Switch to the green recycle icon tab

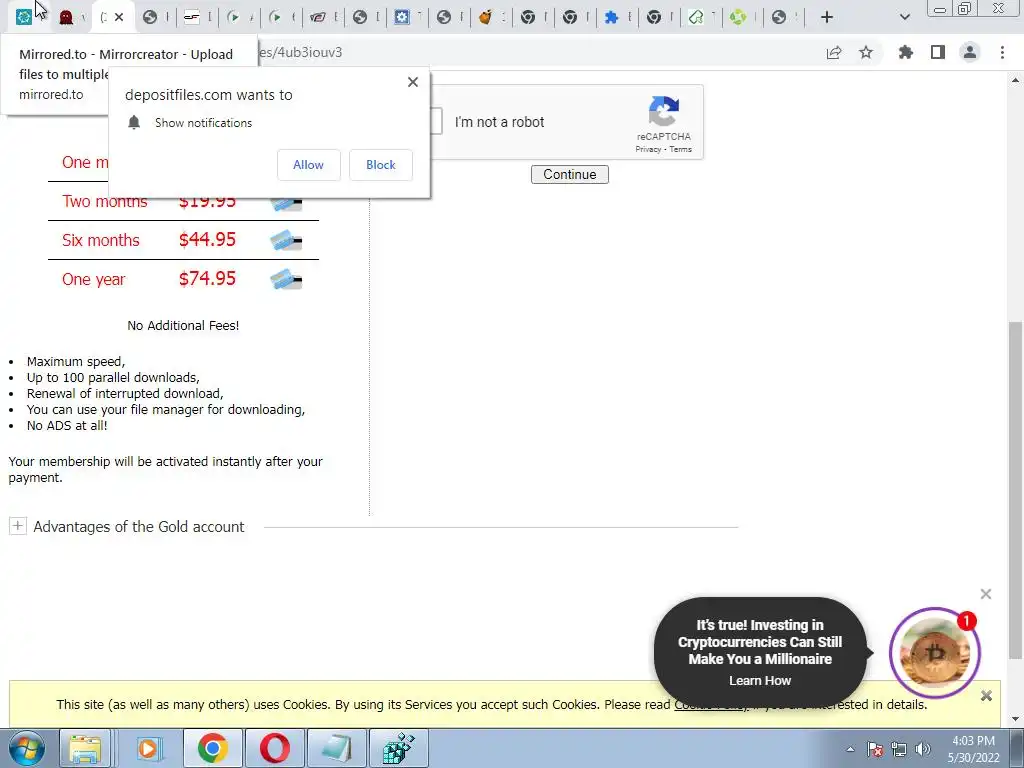point(738,18)
